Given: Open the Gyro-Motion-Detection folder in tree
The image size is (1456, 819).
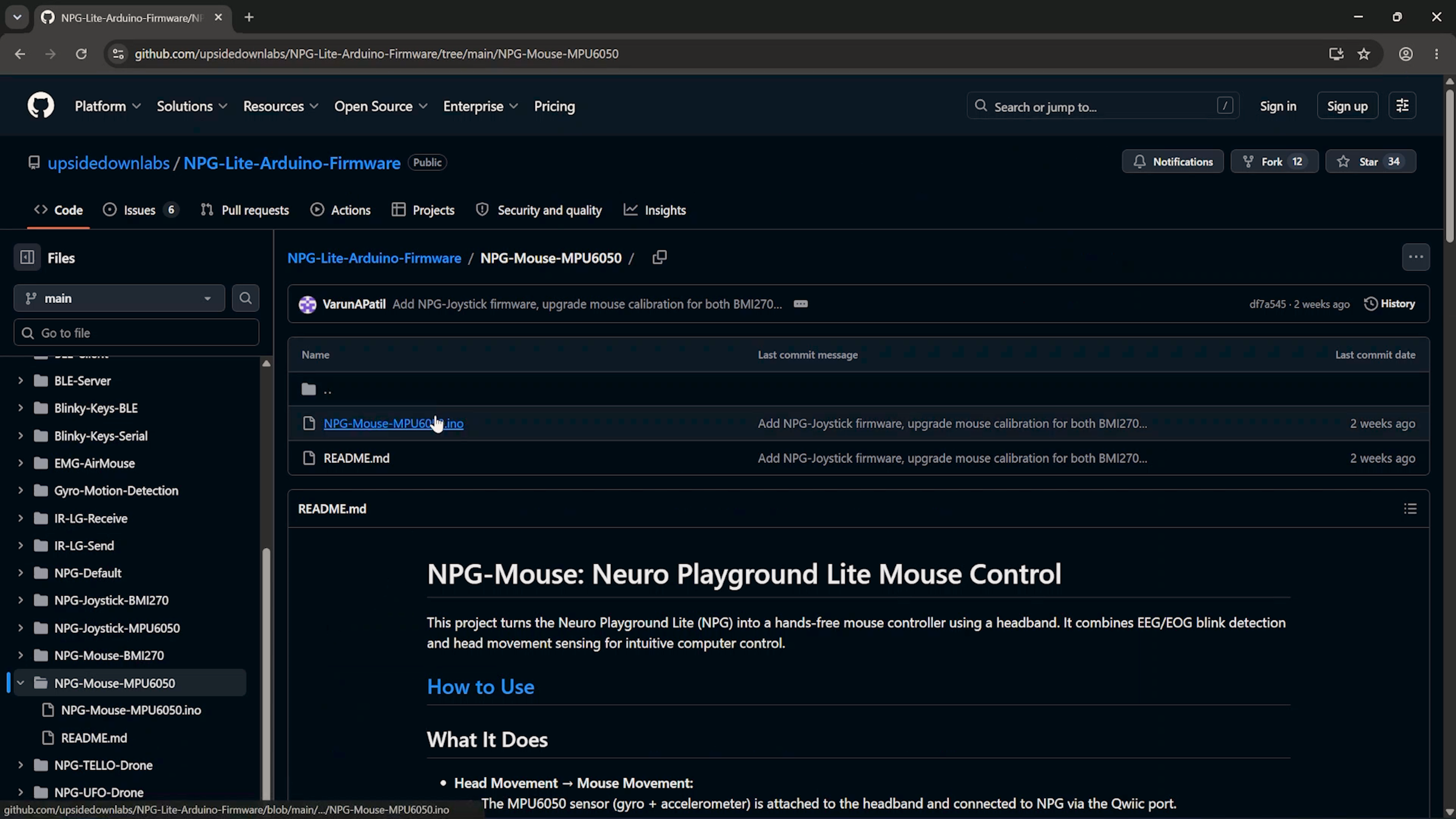Looking at the screenshot, I should pyautogui.click(x=116, y=491).
